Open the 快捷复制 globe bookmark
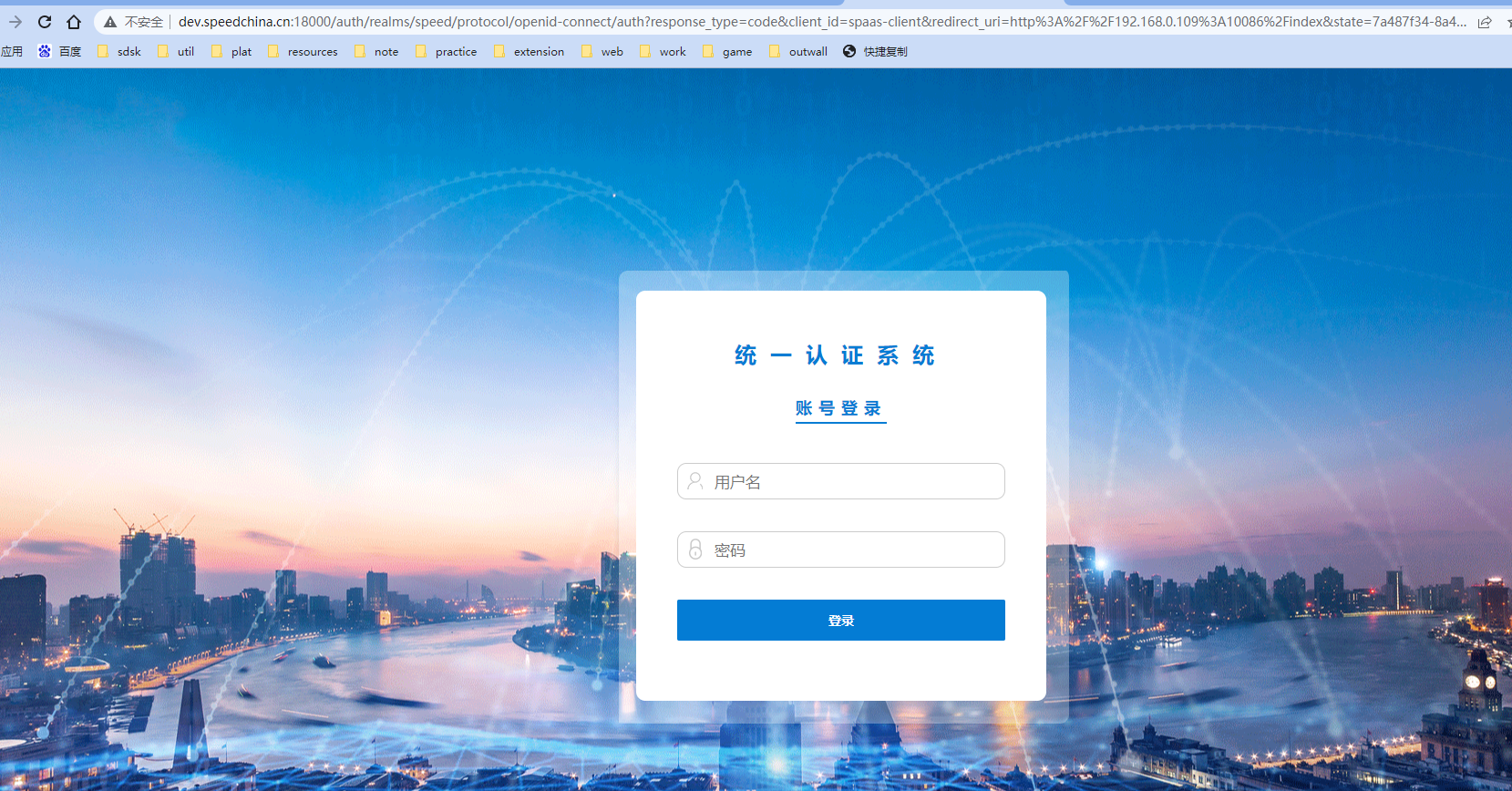This screenshot has width=1512, height=791. pos(875,52)
